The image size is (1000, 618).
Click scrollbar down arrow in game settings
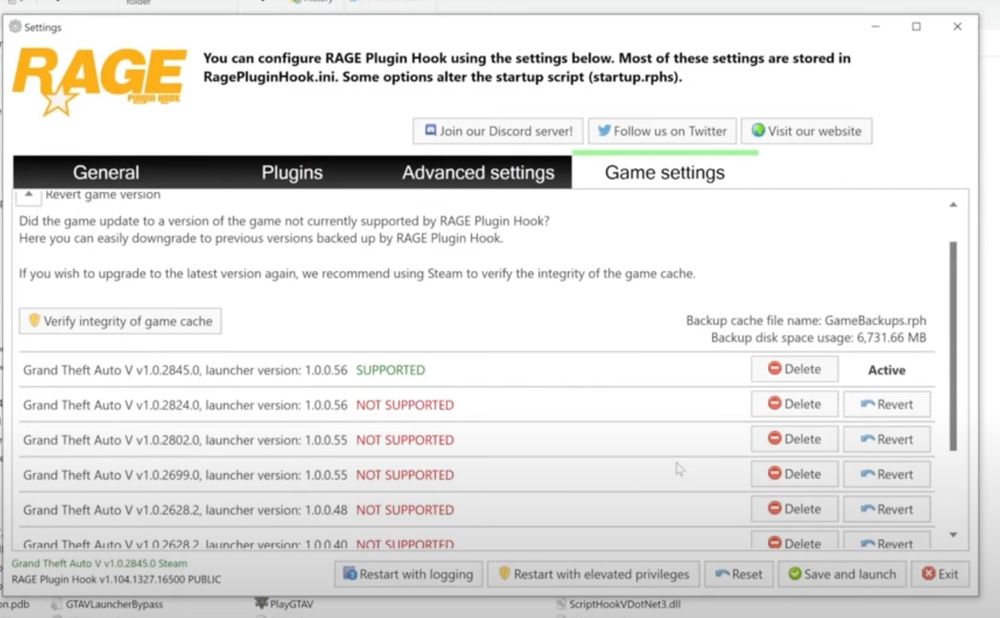(x=953, y=534)
